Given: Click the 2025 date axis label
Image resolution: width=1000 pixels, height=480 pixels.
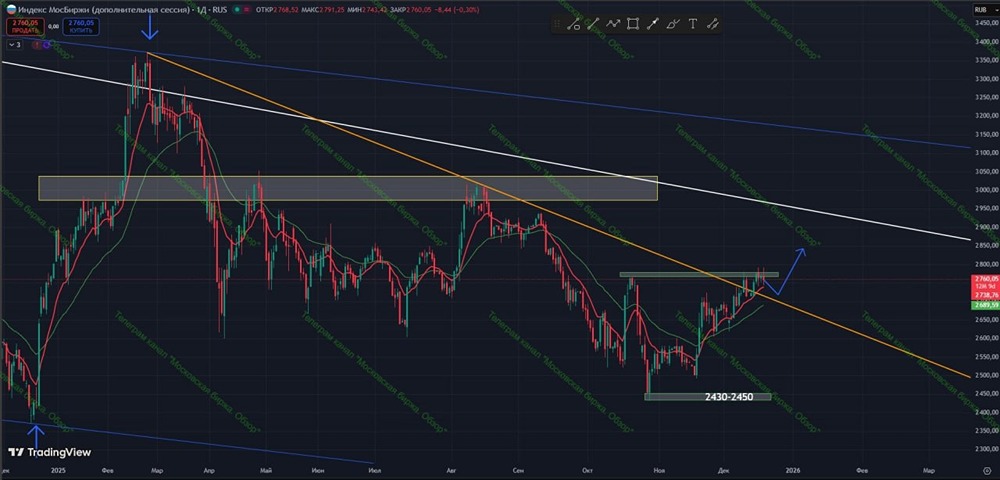Looking at the screenshot, I should point(59,470).
